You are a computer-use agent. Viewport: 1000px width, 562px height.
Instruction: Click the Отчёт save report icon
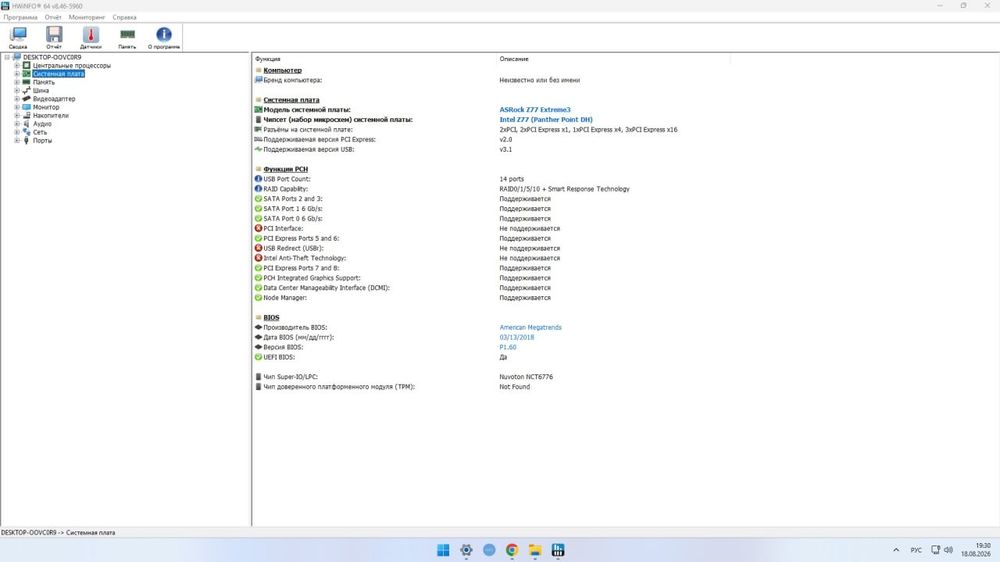tap(54, 37)
